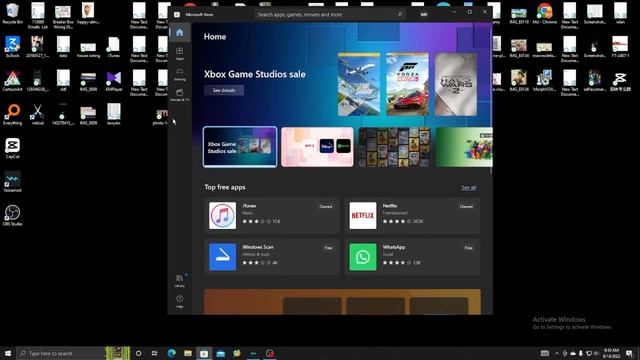The width and height of the screenshot is (640, 360).
Task: Open the Home tab in Microsoft Store sidebar
Action: pos(180,33)
